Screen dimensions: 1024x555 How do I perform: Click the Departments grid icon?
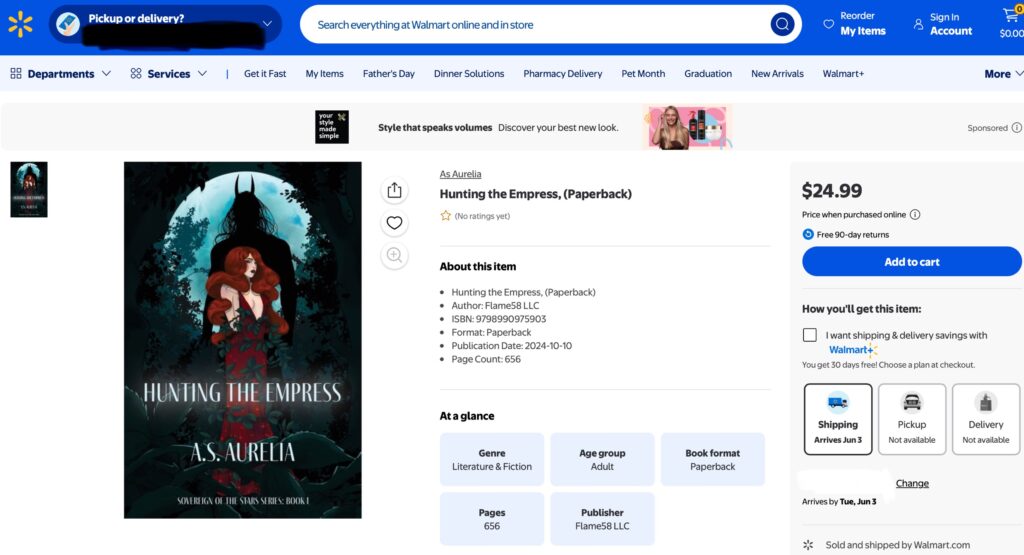point(16,73)
